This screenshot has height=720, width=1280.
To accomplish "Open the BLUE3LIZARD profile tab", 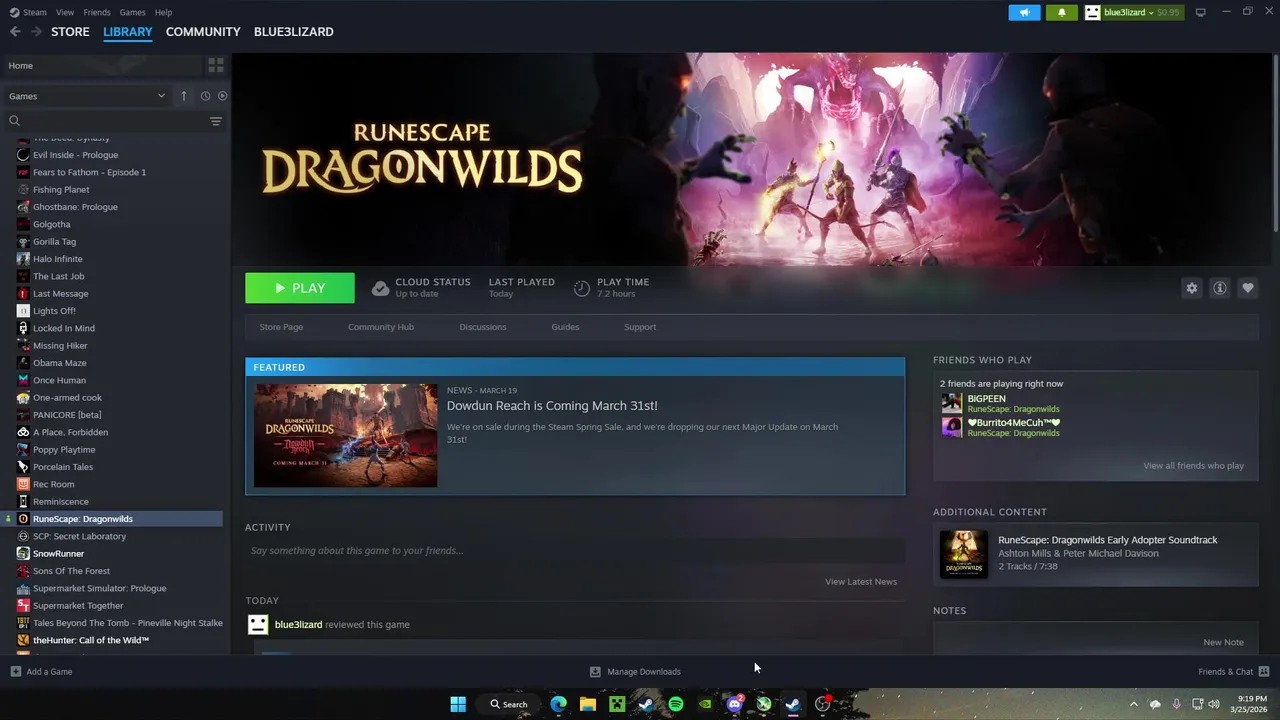I will pos(294,32).
